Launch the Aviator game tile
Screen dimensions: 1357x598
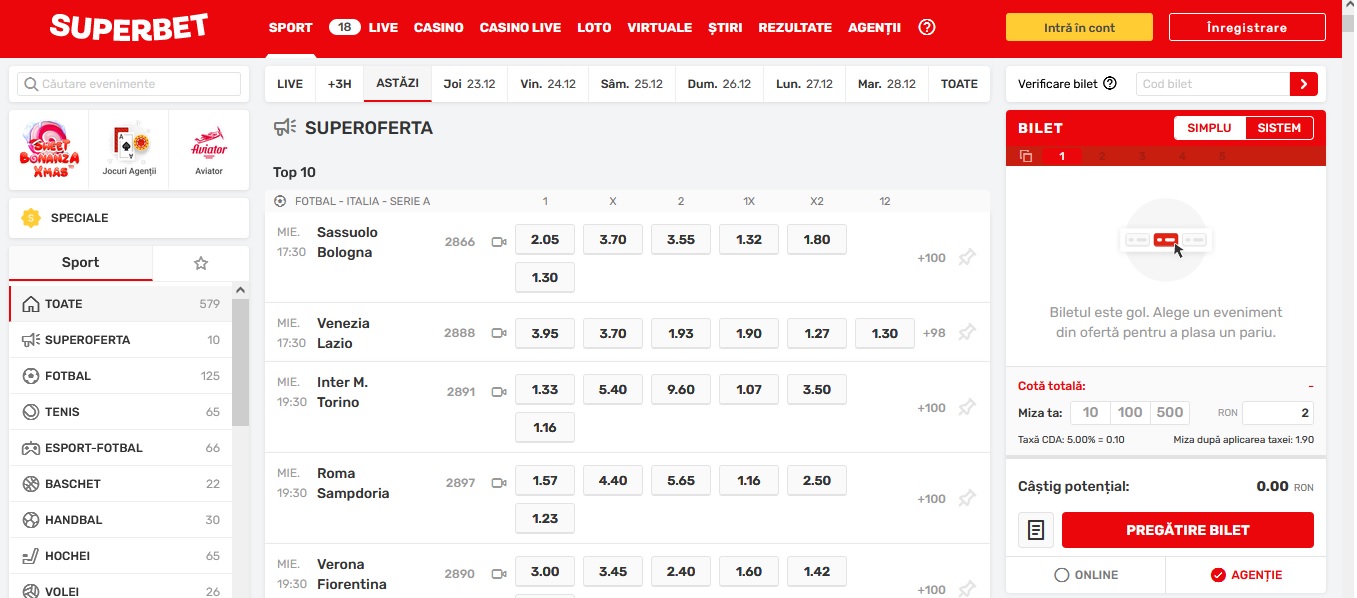point(209,150)
